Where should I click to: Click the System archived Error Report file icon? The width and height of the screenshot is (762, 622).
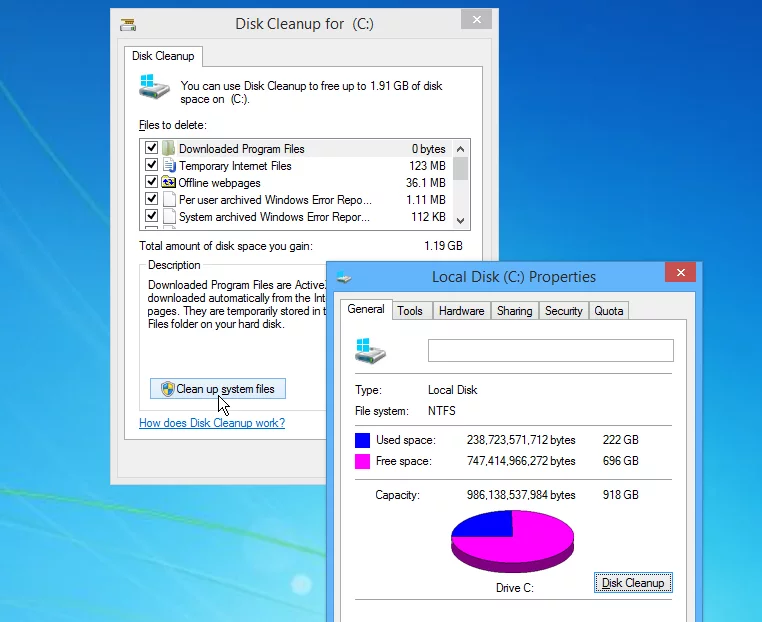[x=169, y=216]
